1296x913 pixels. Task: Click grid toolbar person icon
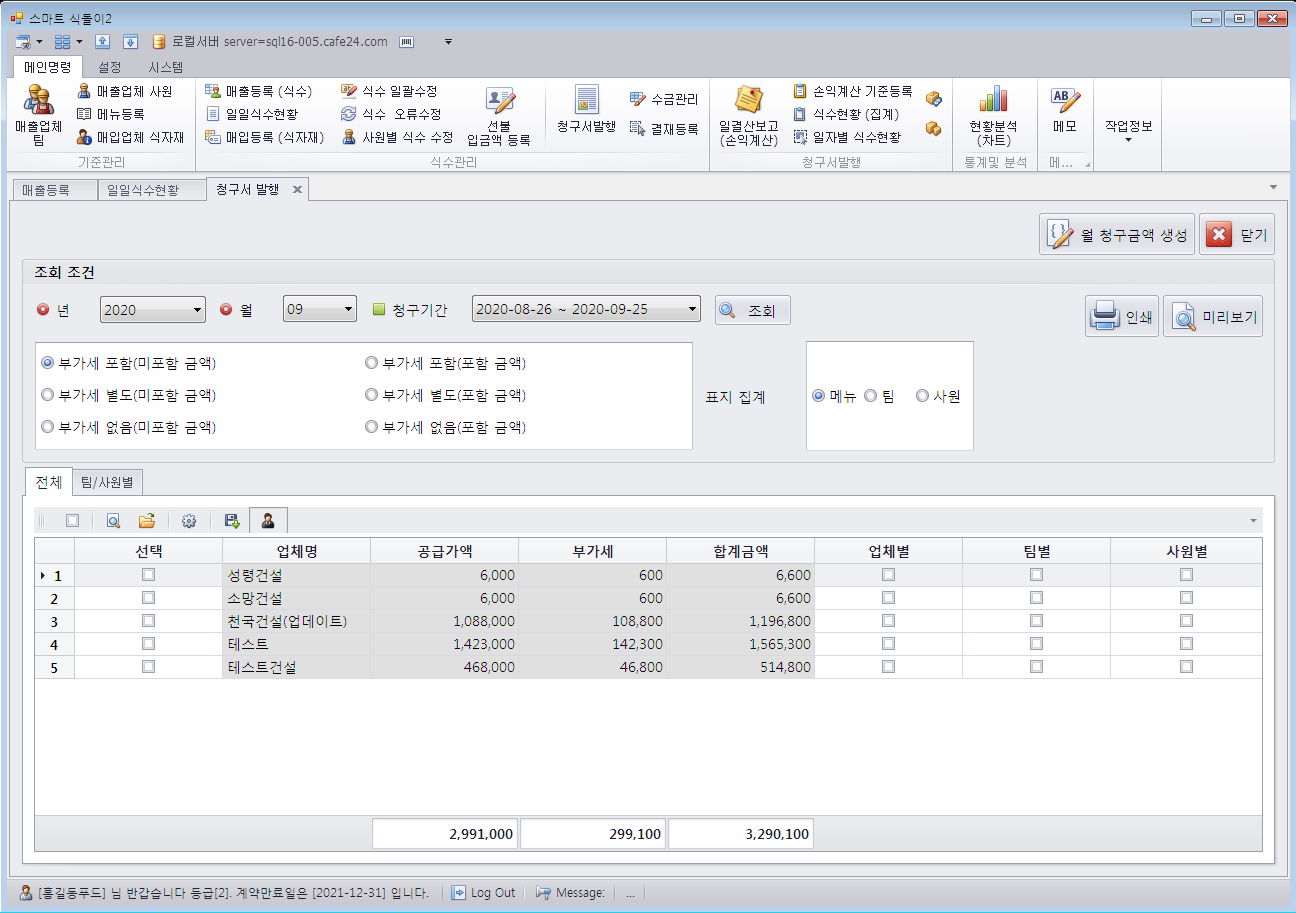(268, 521)
